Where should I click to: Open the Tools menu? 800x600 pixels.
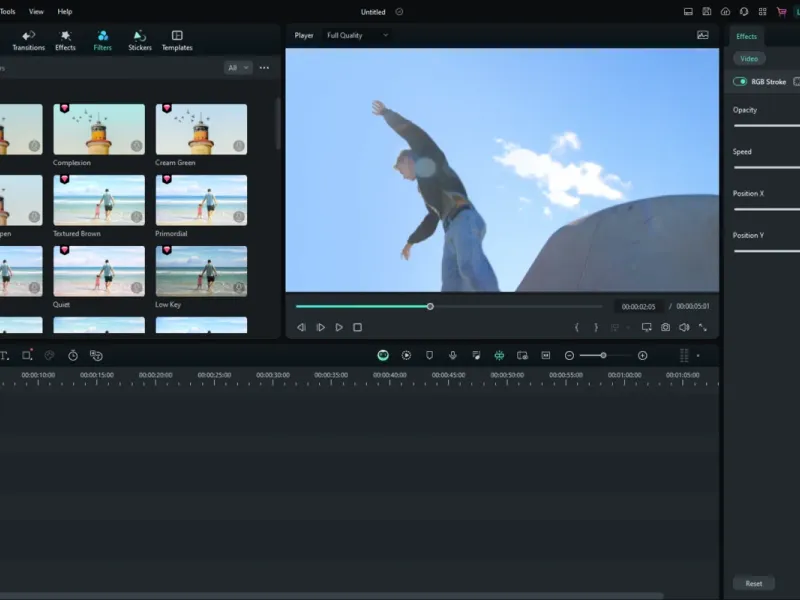pos(7,11)
